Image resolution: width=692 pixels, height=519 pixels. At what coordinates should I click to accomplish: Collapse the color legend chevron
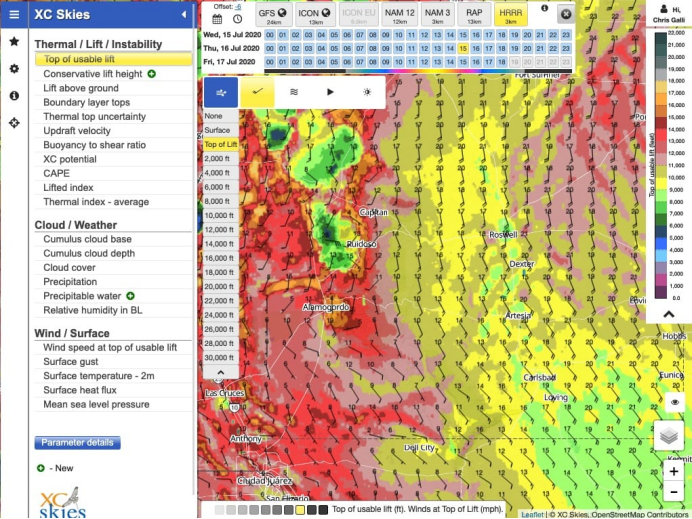coord(669,314)
